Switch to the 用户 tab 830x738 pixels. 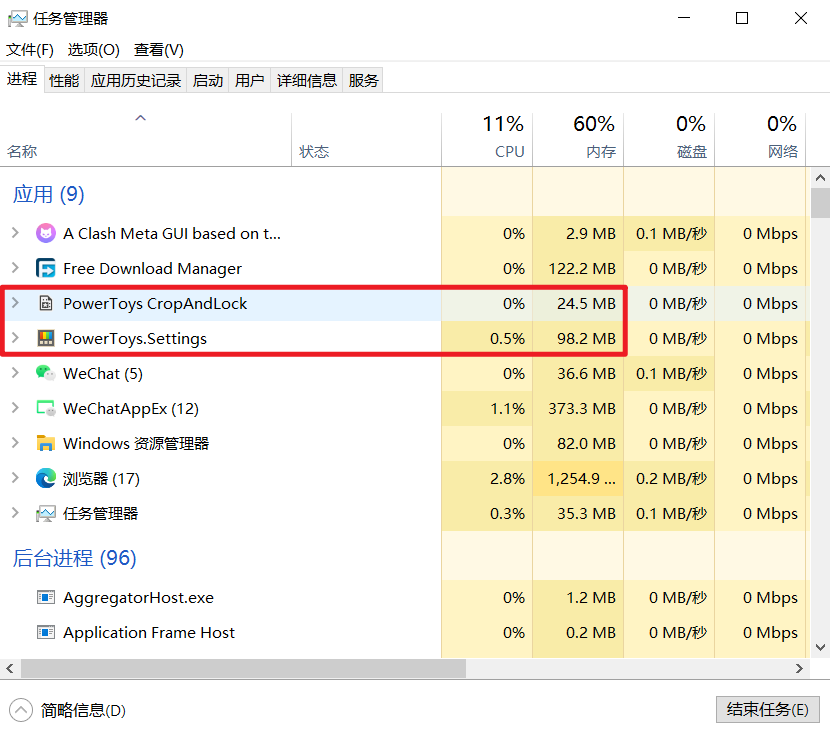249,80
